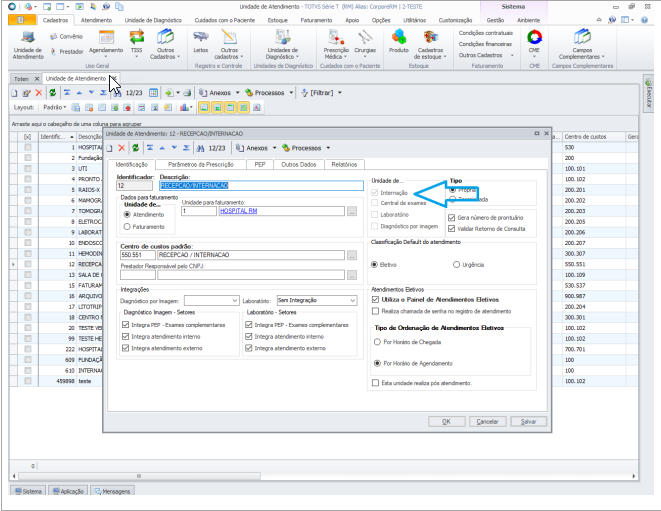661x511 pixels.
Task: Toggle Utiliza o Painel de Atendimentos Eletivos
Action: (375, 299)
